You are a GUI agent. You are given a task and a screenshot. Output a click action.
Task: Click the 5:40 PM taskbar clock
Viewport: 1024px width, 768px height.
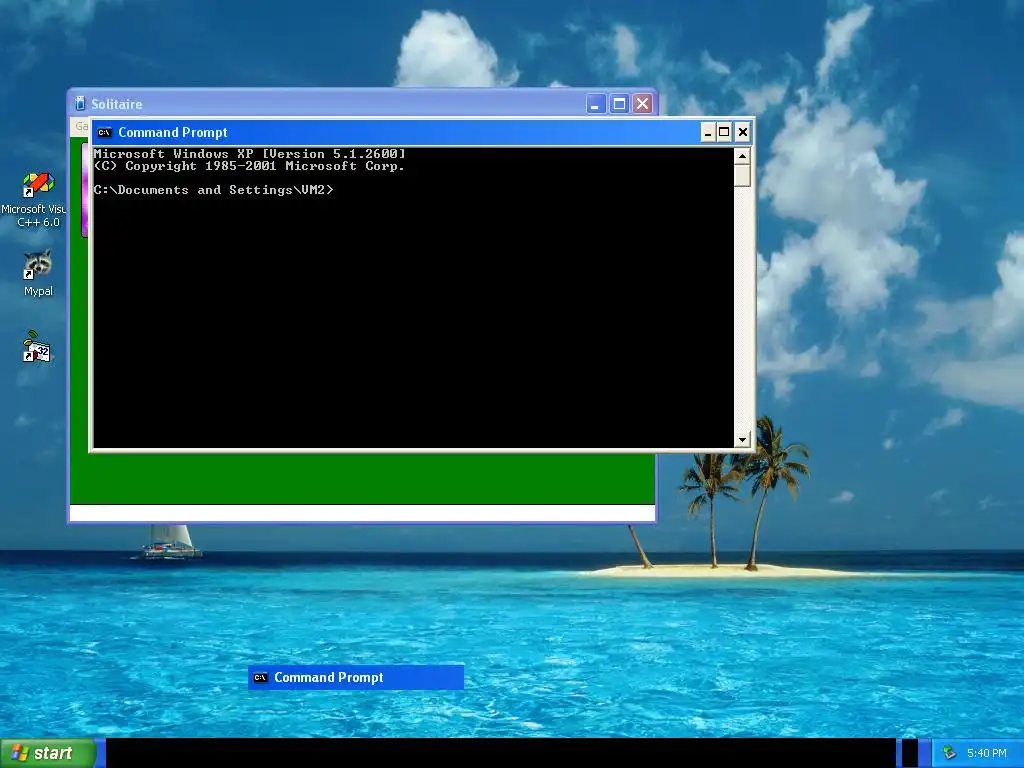[986, 753]
